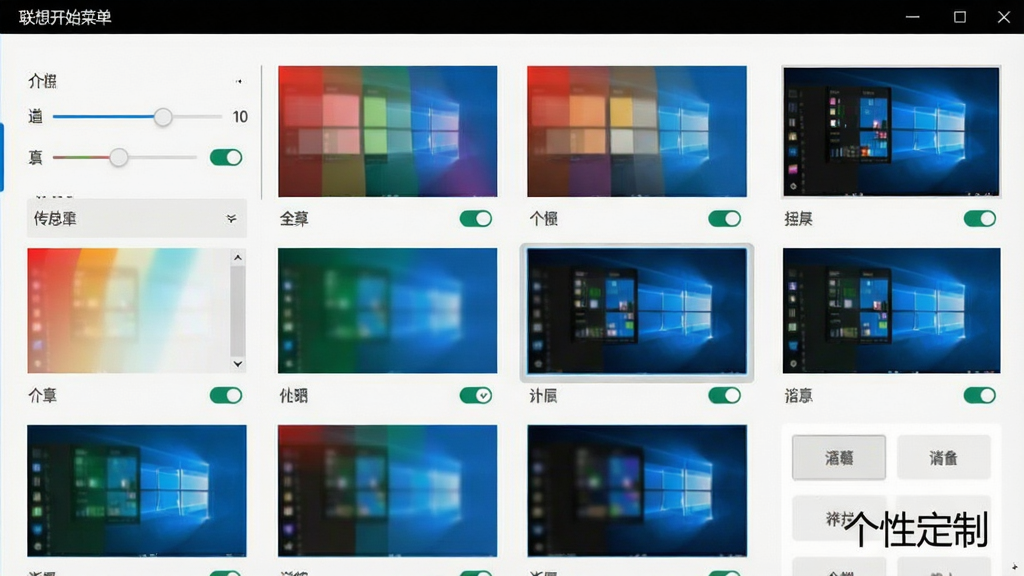
Task: Switch off the toggle below the rainbow thumbnail
Action: click(x=226, y=395)
